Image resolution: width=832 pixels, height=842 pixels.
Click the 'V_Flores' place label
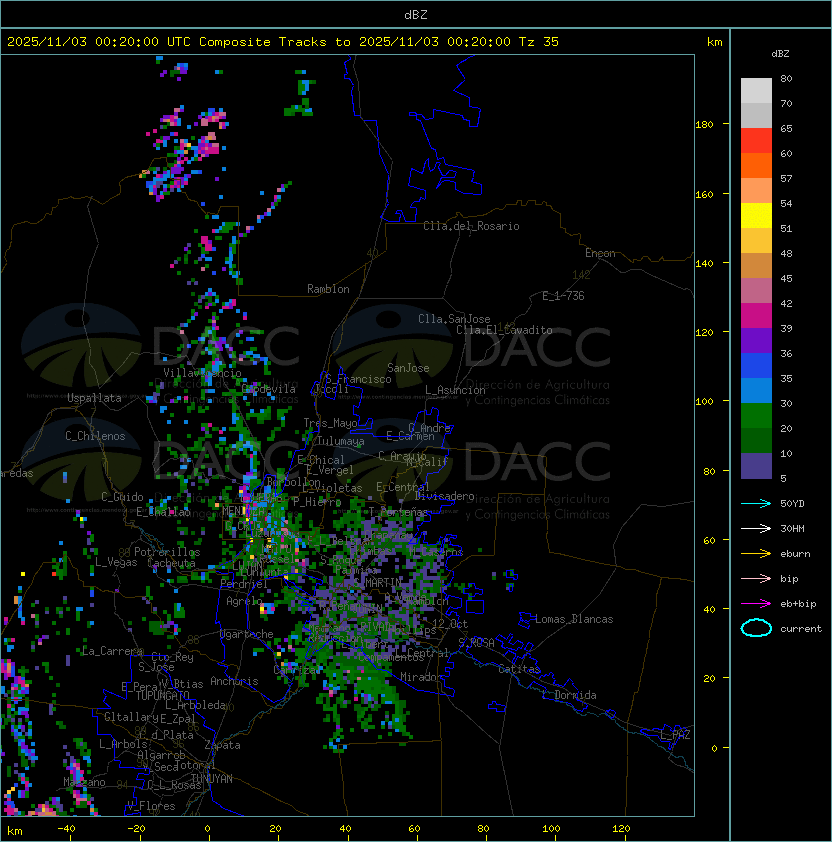click(x=151, y=806)
